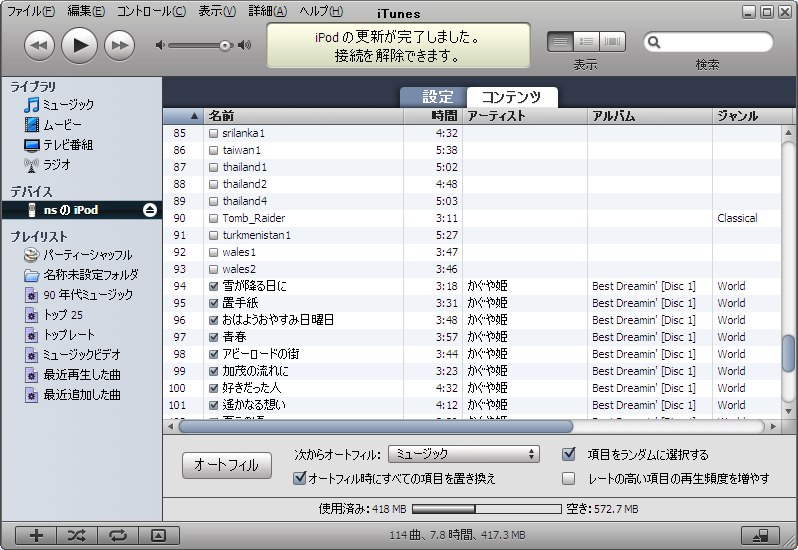The width and height of the screenshot is (798, 550).
Task: Open 90 年代ミュージック smart playlist
Action: pyautogui.click(x=78, y=295)
